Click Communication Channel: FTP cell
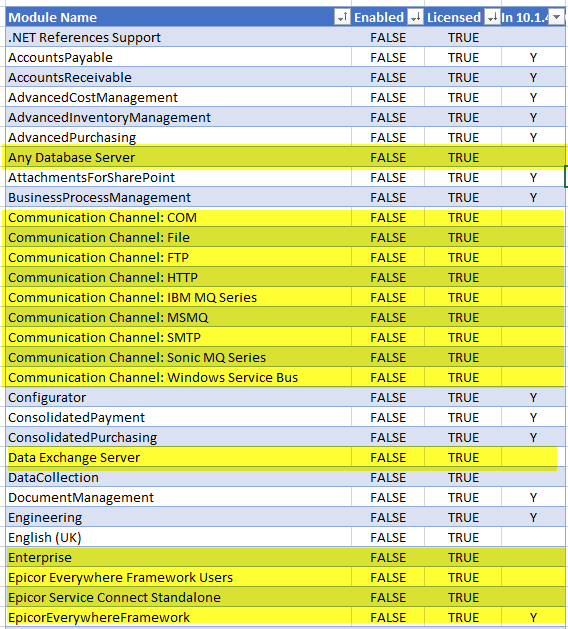Viewport: 568px width, 629px height. (x=179, y=257)
